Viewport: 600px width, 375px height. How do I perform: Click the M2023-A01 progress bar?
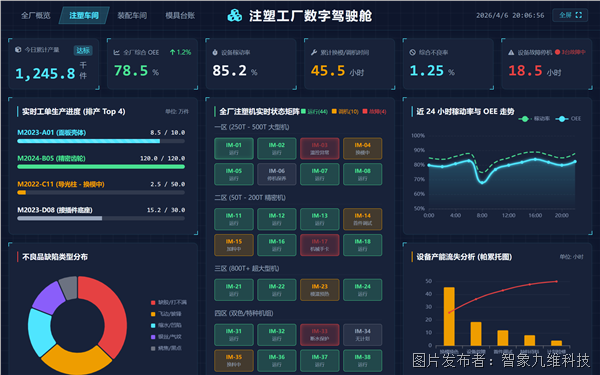tap(101, 141)
